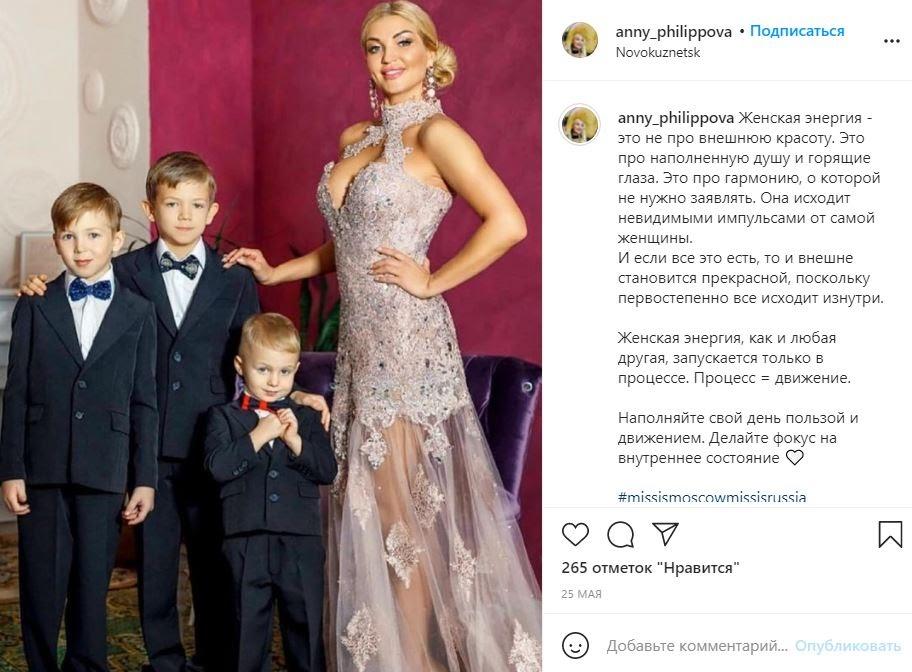This screenshot has width=912, height=672.
Task: Open comments via the speech bubble icon
Action: point(621,534)
